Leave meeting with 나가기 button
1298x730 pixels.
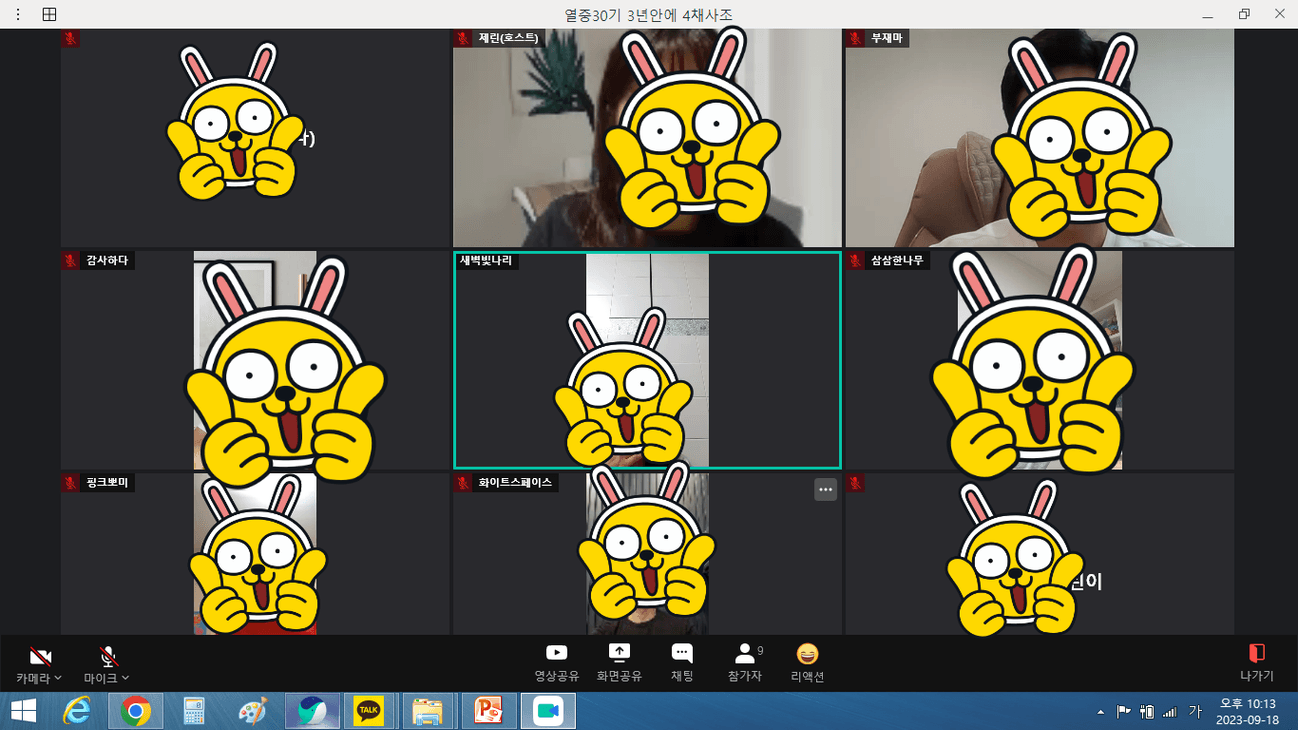click(x=1257, y=663)
